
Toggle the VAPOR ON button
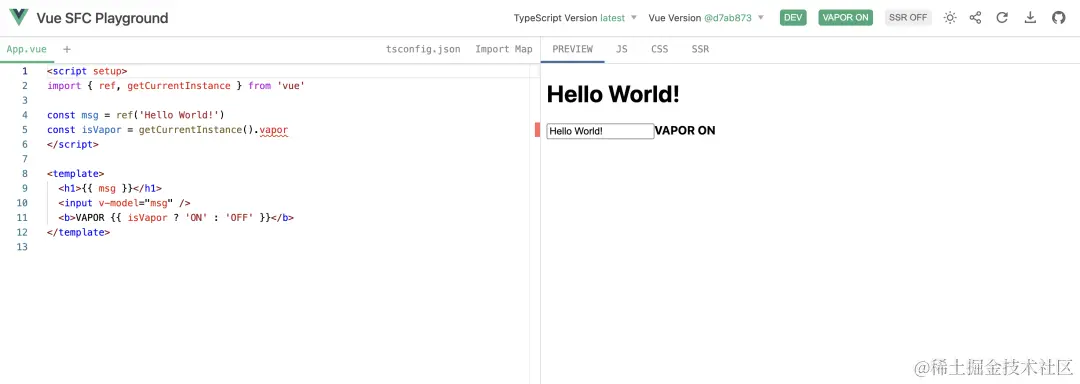[845, 18]
